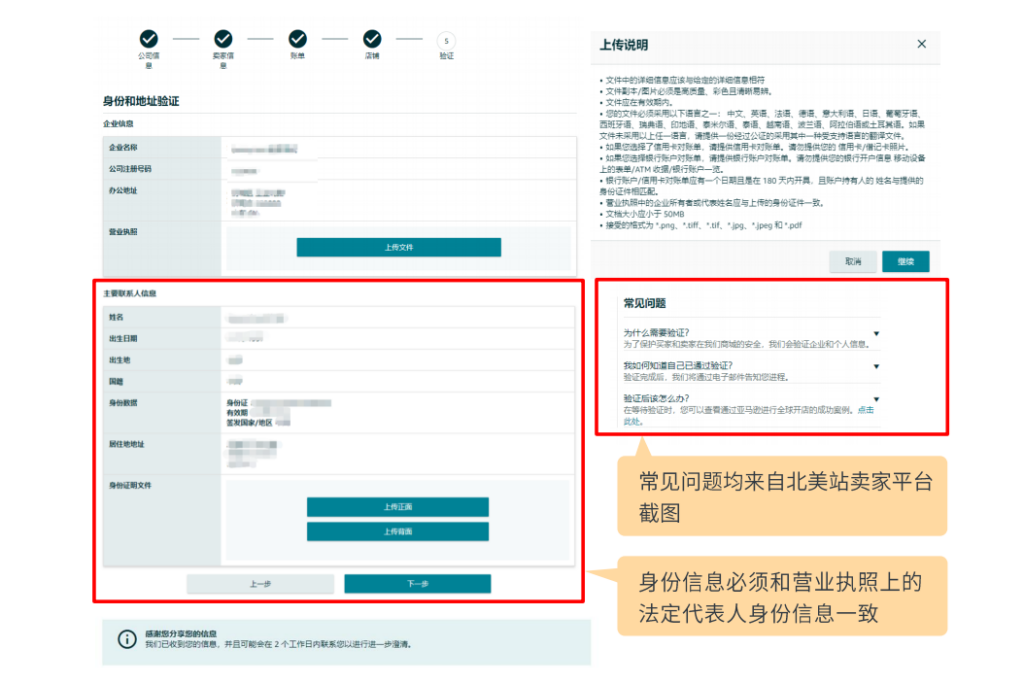Screen dimensions: 1024x683
Task: Click the 账单 step checkmark icon
Action: click(x=297, y=39)
